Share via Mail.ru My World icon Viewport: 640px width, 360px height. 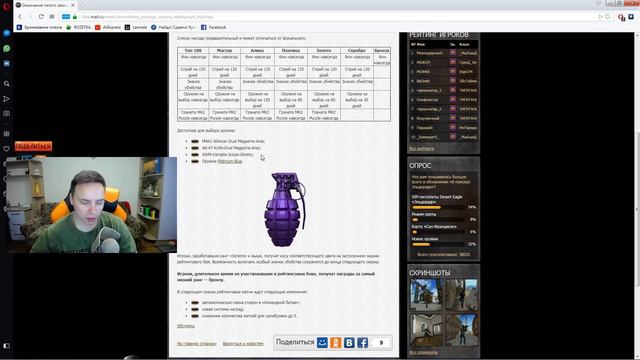[x=322, y=342]
